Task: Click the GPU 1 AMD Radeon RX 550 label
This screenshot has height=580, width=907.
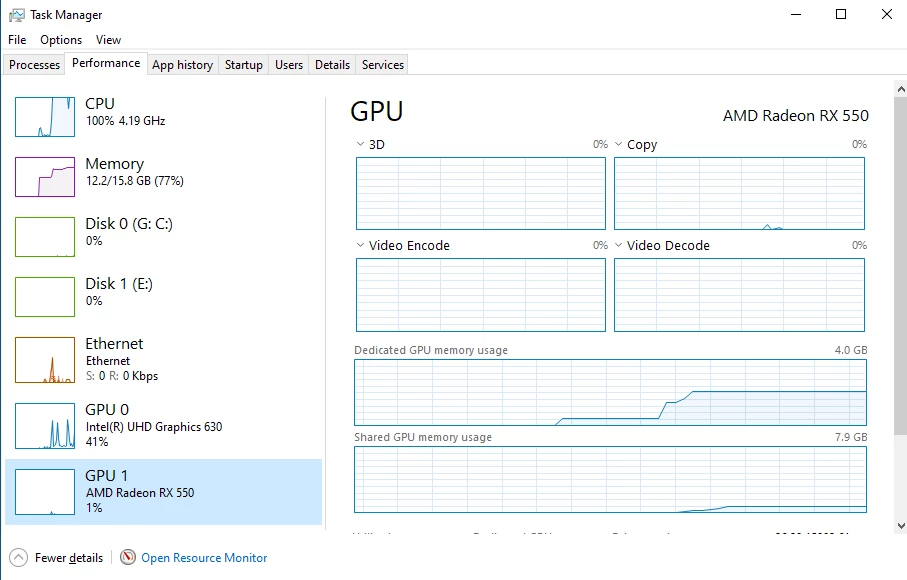Action: click(140, 493)
